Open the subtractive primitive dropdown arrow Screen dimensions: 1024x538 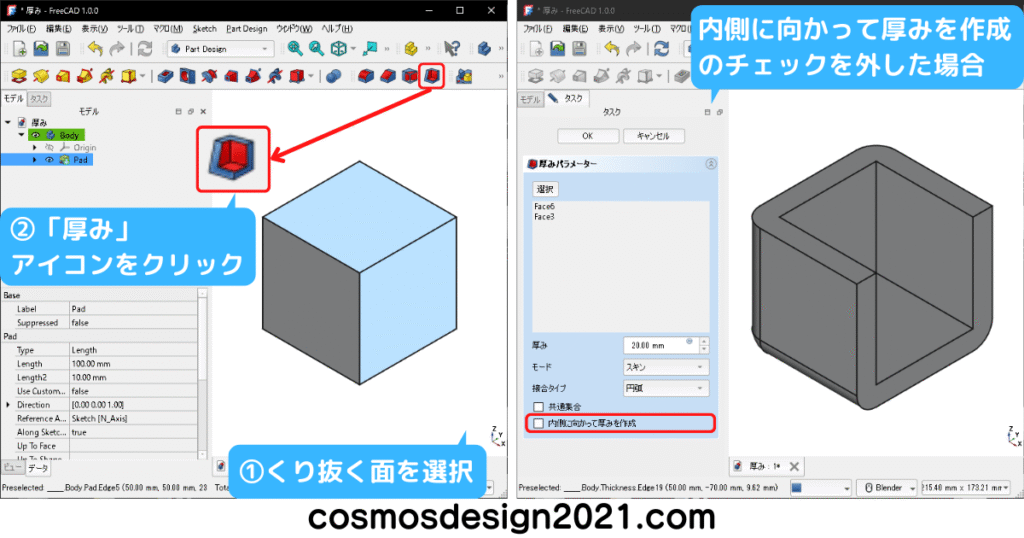coord(311,76)
